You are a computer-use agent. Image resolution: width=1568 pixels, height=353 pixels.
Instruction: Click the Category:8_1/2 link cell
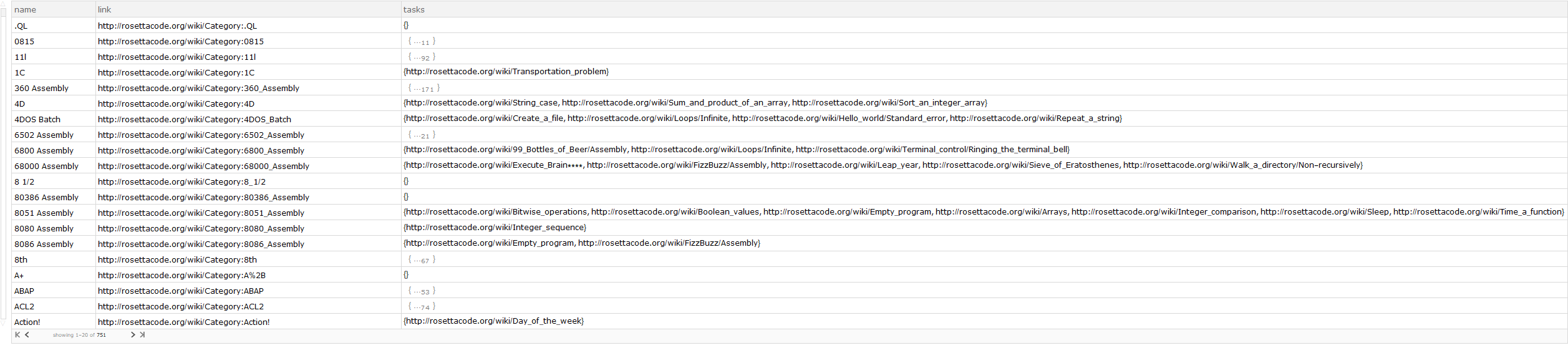[248, 181]
